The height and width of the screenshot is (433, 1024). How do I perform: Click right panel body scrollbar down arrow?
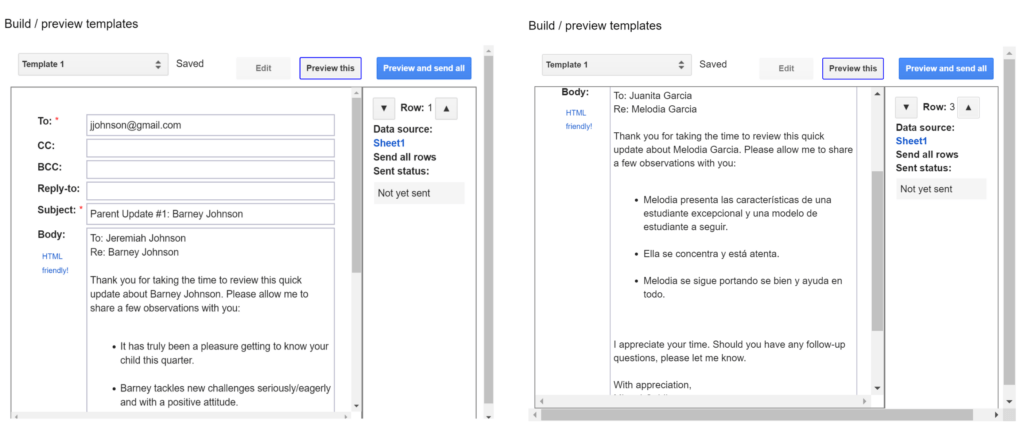[x=877, y=387]
